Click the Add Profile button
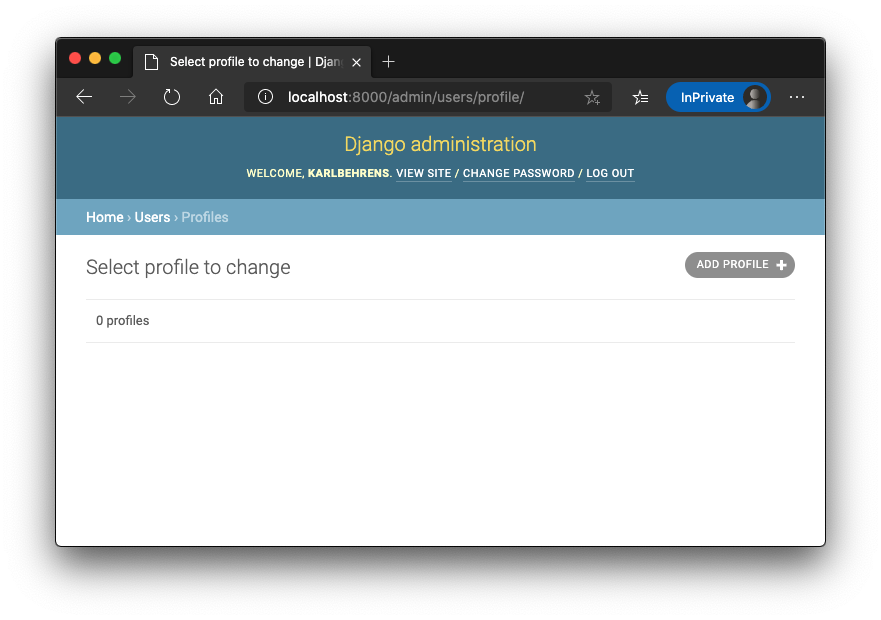This screenshot has height=620, width=881. (739, 265)
